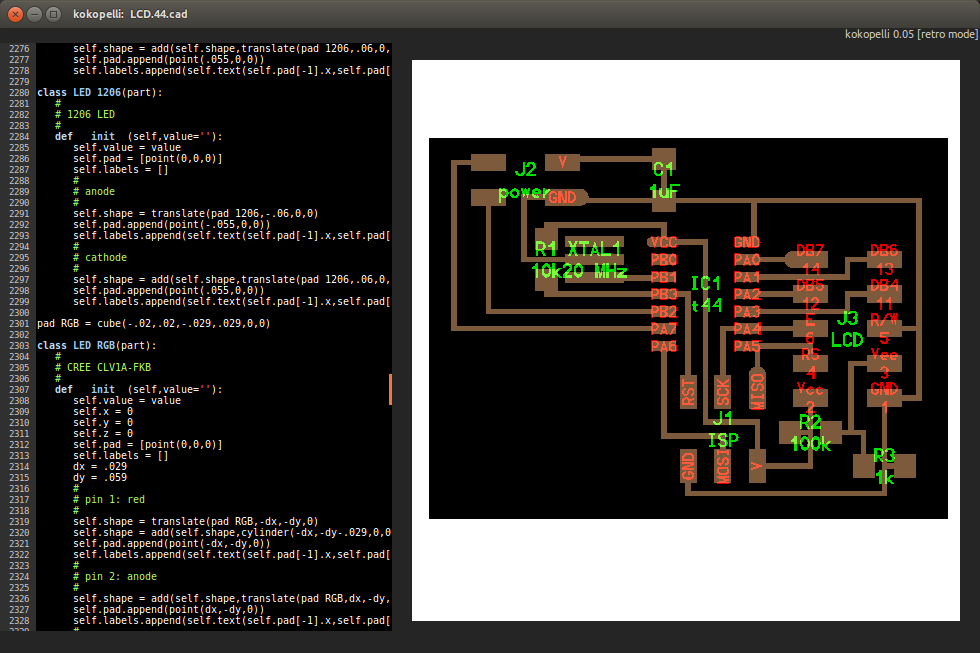This screenshot has height=653, width=980.
Task: Click the 'self.z = 0' code line
Action: tap(102, 434)
